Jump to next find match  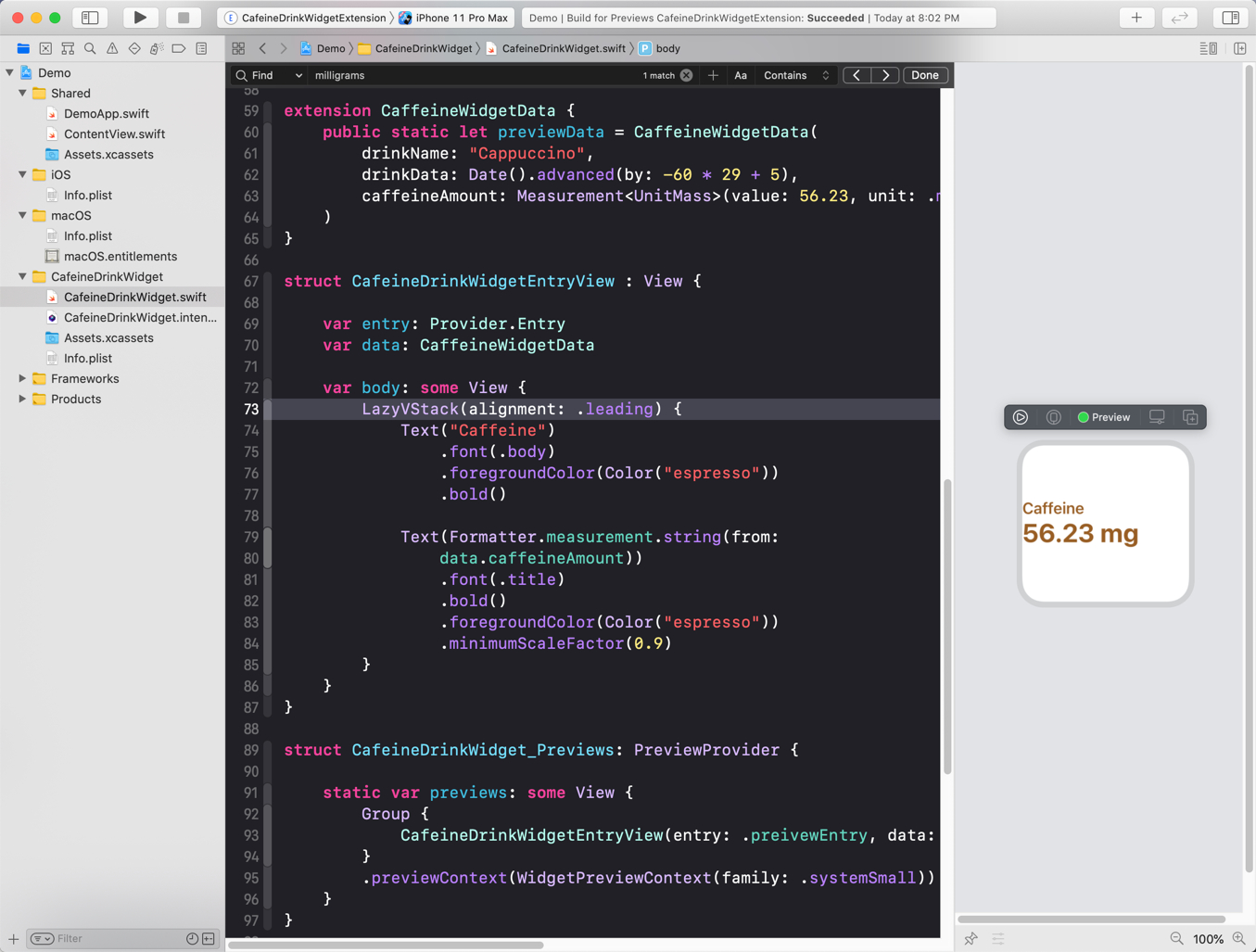click(x=885, y=75)
